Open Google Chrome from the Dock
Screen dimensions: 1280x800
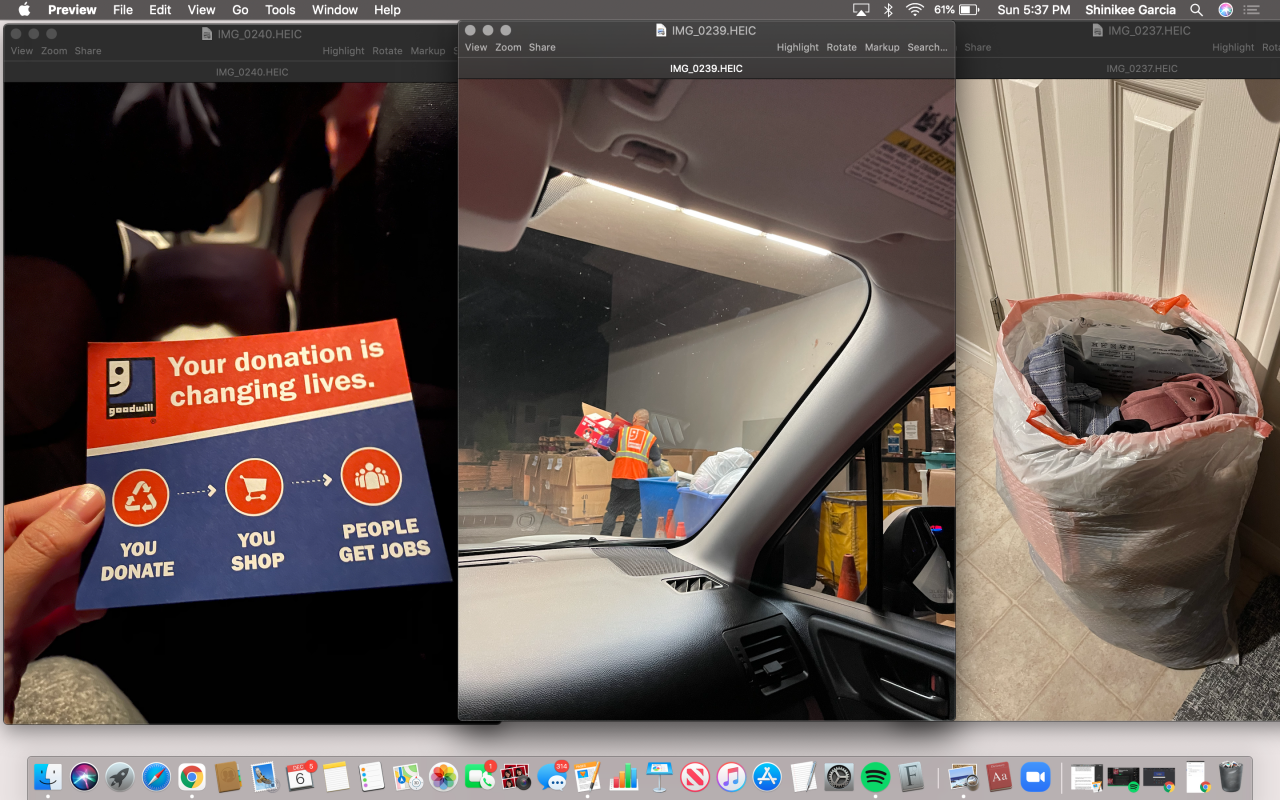[192, 776]
